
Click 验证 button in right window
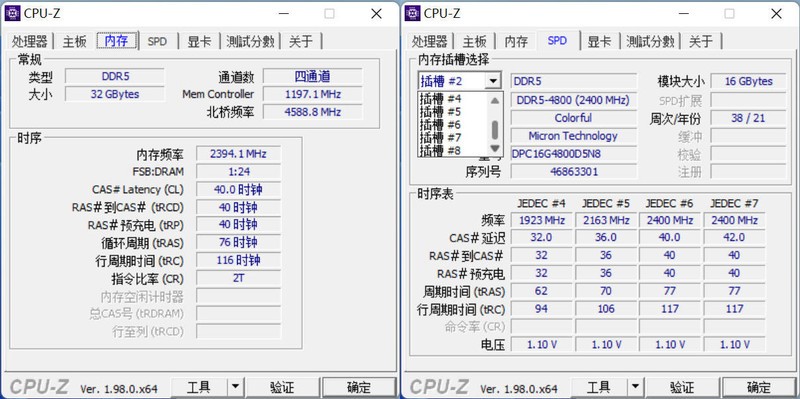pyautogui.click(x=682, y=387)
